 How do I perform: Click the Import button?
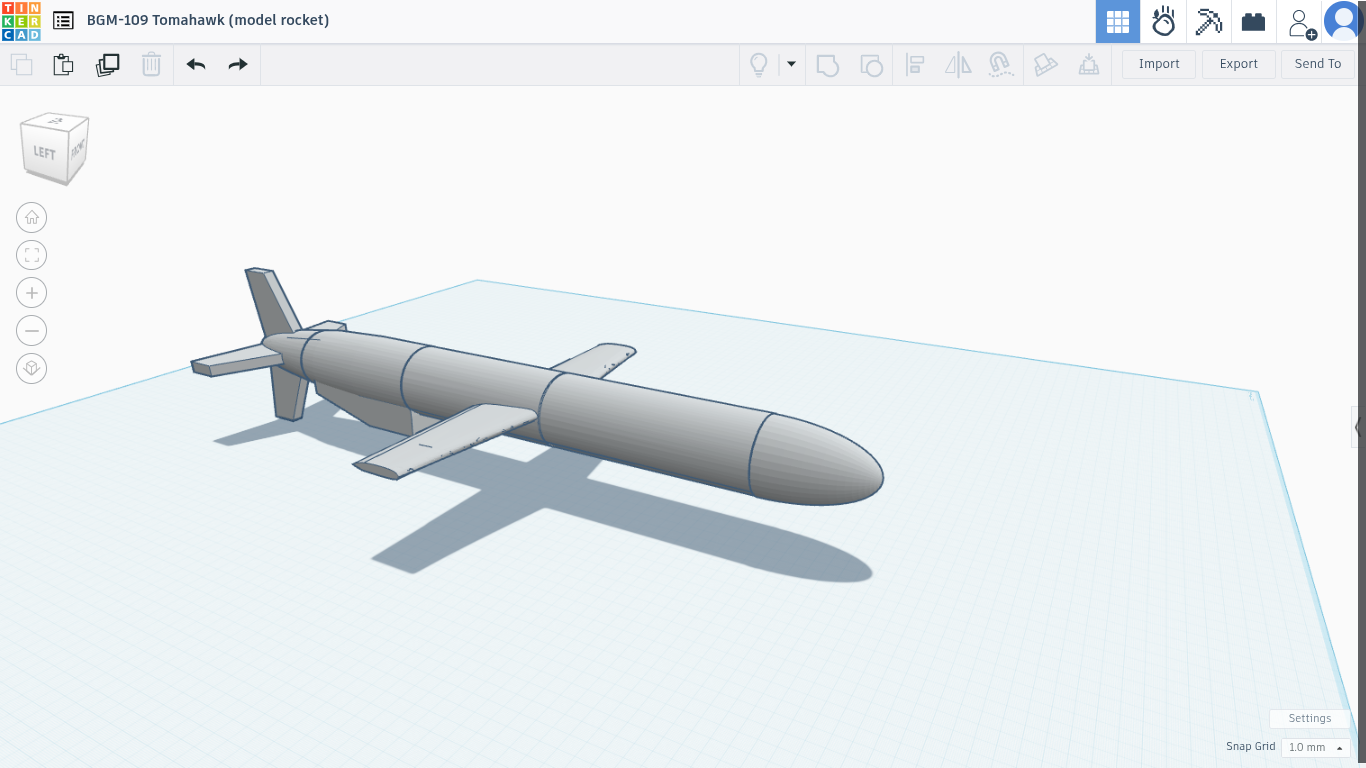(1159, 64)
